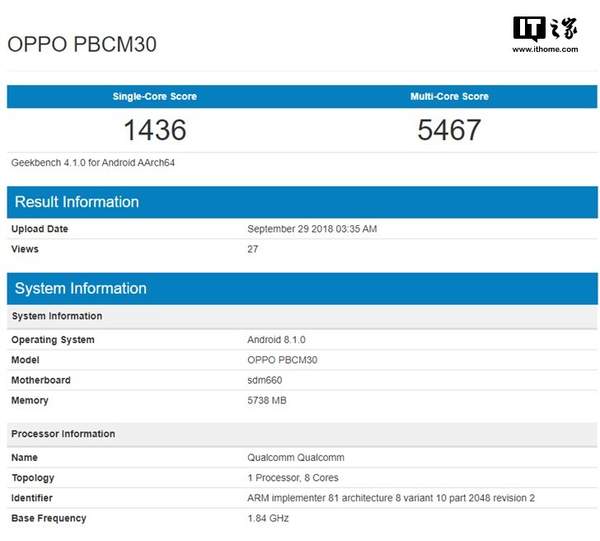Select the ARM implementer 81 identifier value
Viewport: 600px width, 541px height.
(x=391, y=498)
